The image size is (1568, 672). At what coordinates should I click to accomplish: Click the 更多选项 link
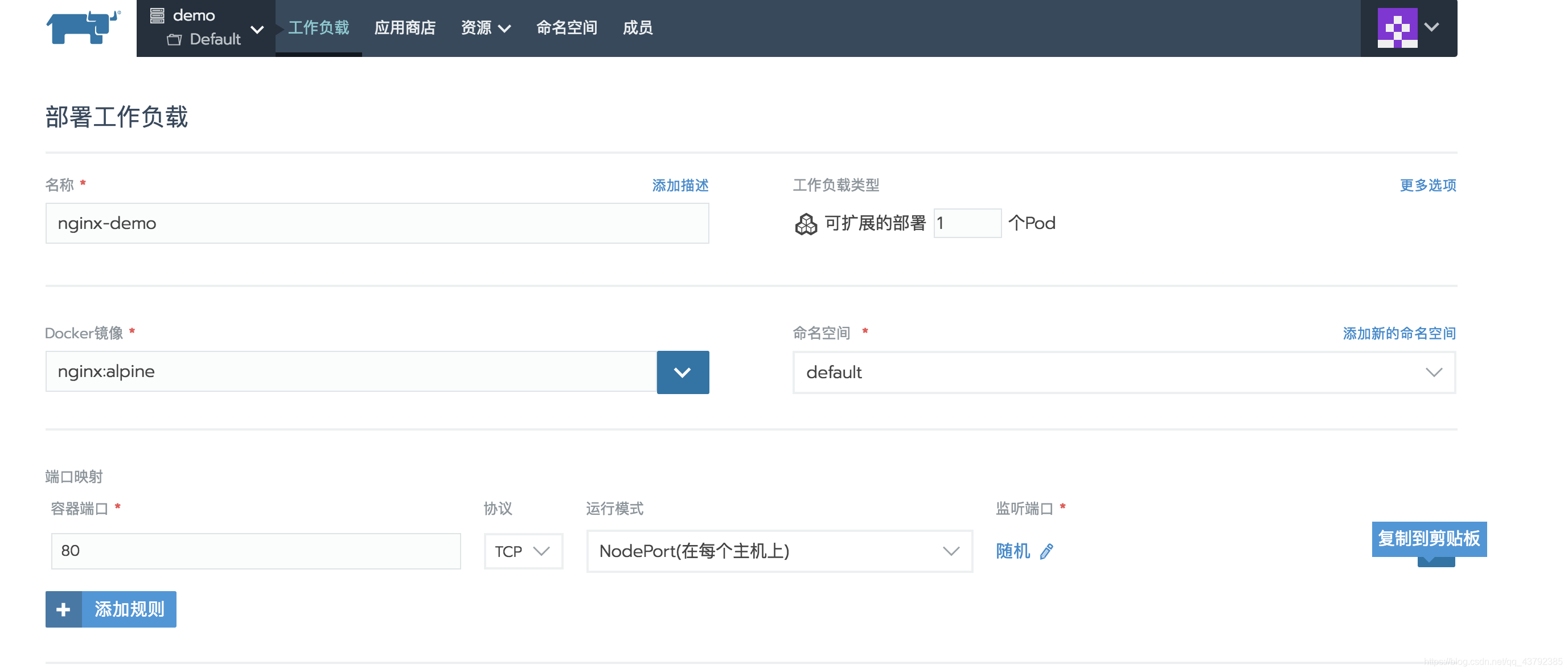click(1427, 185)
